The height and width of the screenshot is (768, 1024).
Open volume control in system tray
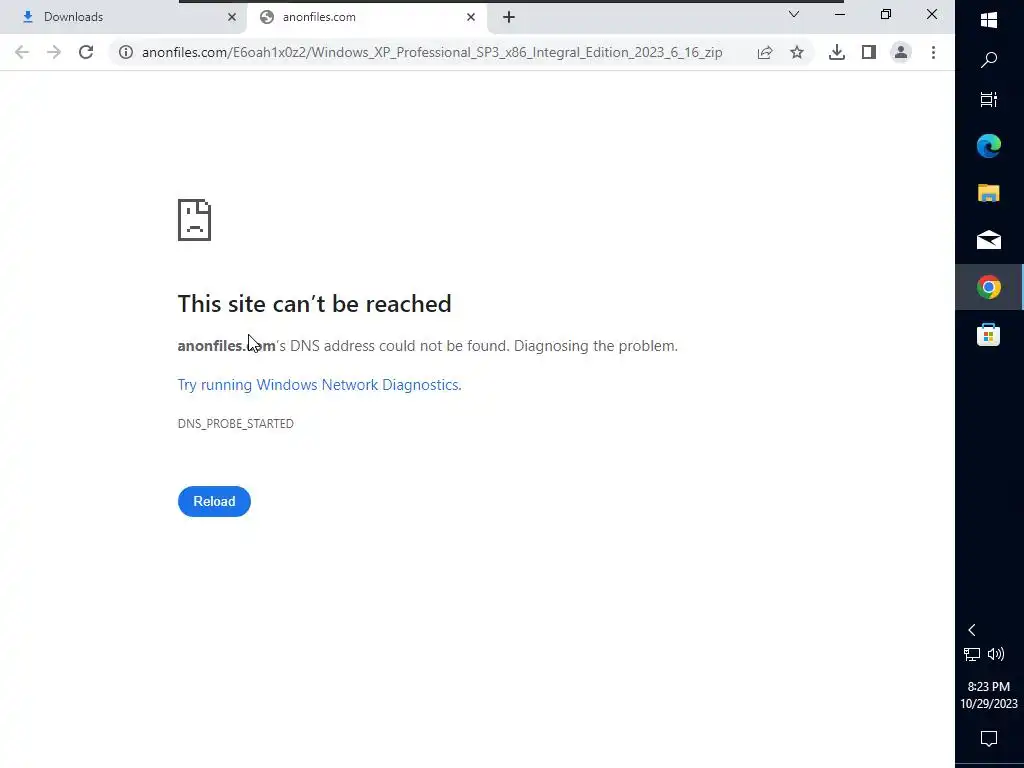coord(996,654)
